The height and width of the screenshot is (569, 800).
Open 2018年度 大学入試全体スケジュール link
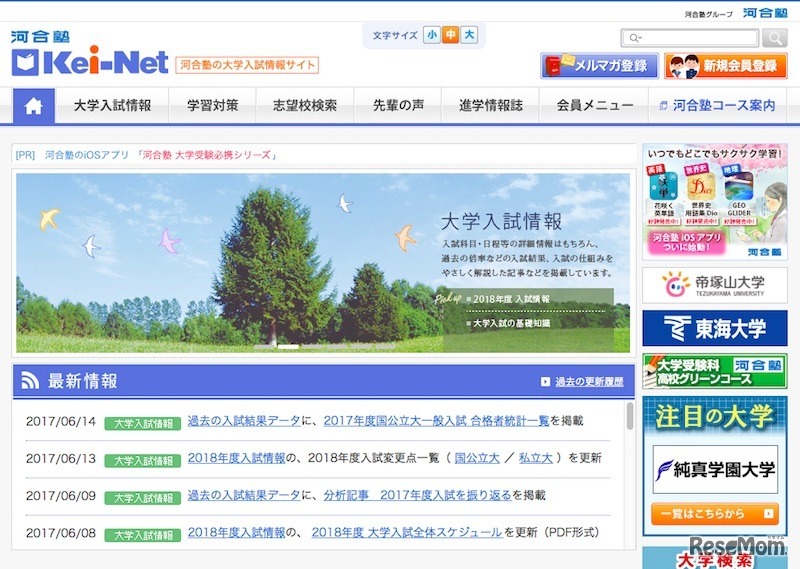(407, 532)
